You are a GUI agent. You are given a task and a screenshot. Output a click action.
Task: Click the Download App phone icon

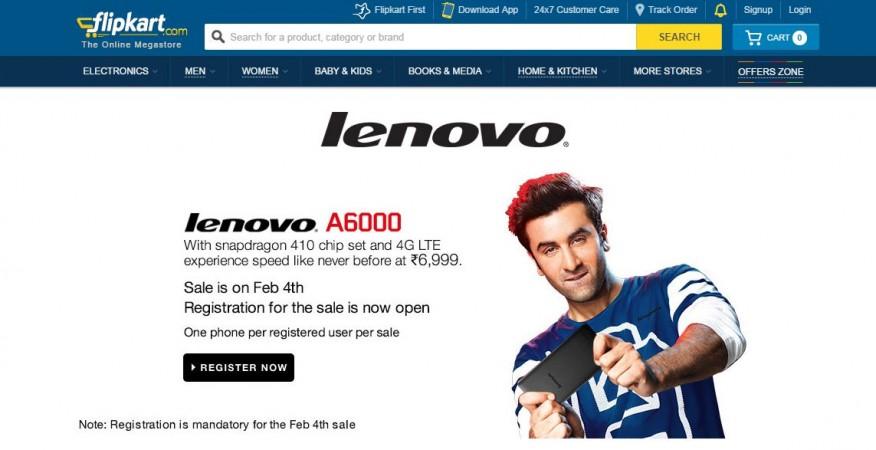point(447,10)
